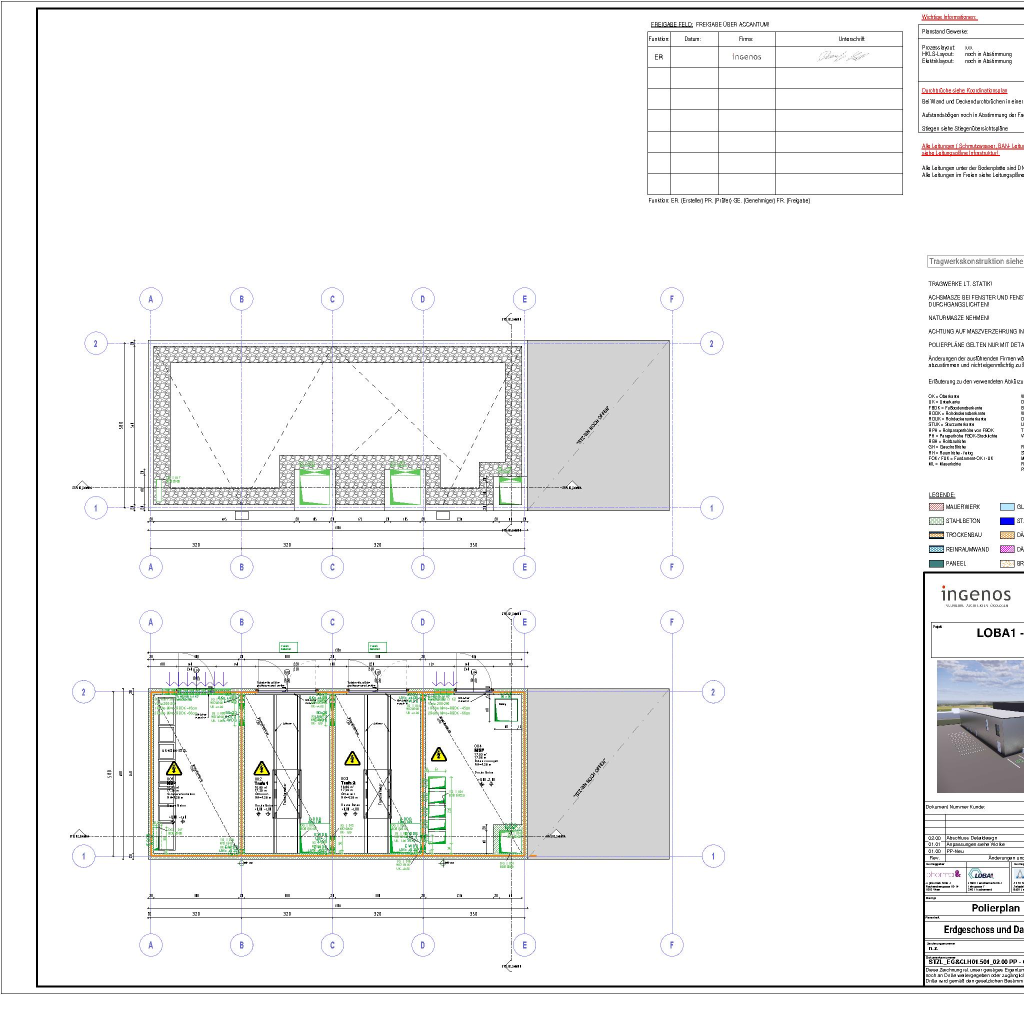Image resolution: width=1024 pixels, height=1024 pixels.
Task: Select grid bubble F above the upper plan
Action: coord(673,298)
